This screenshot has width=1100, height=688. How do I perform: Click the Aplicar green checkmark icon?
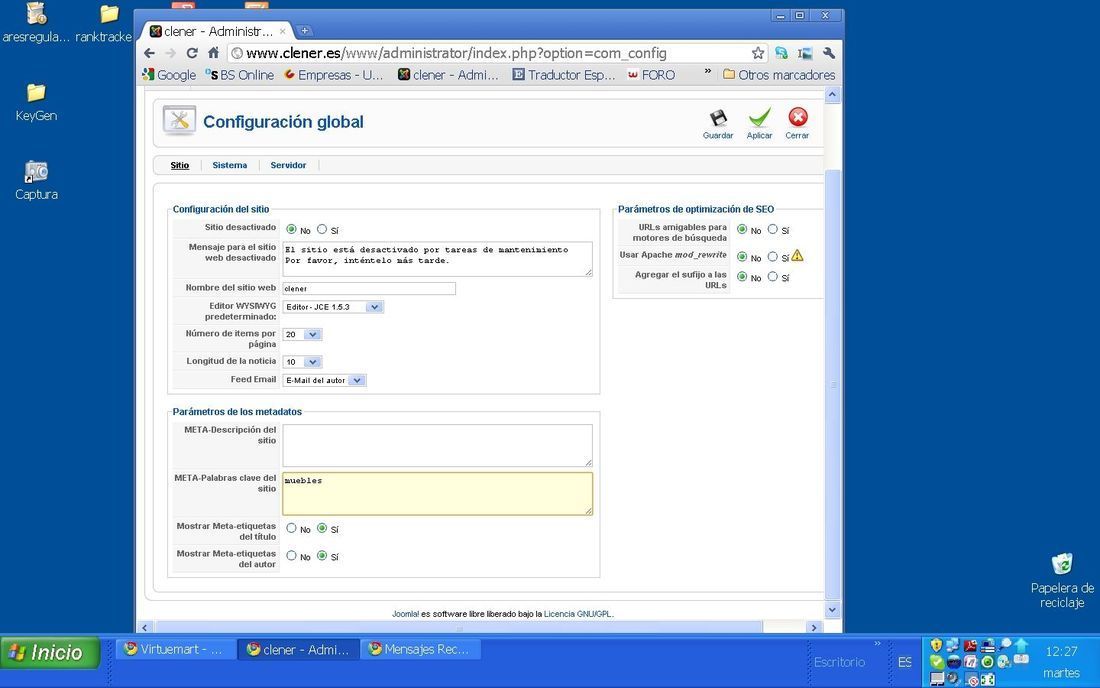pyautogui.click(x=759, y=118)
